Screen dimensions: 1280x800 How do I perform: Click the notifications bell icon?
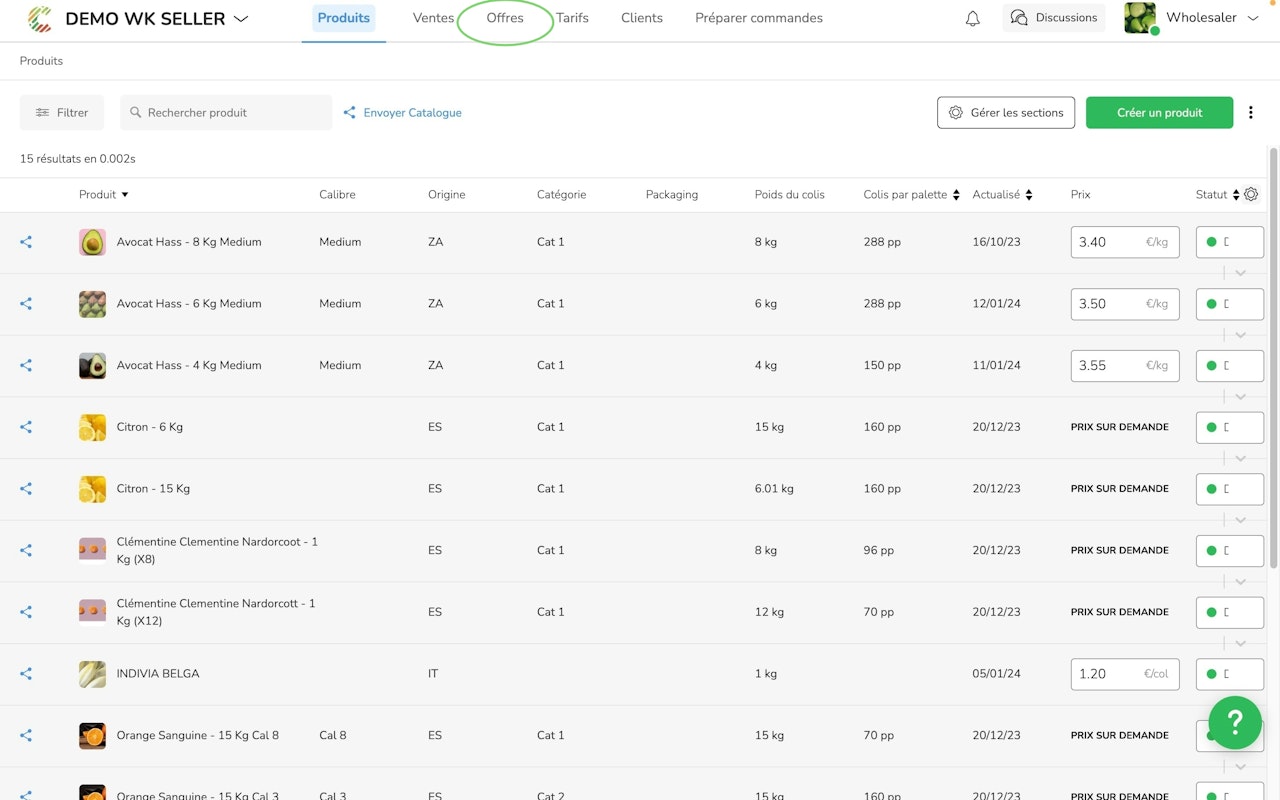click(972, 19)
